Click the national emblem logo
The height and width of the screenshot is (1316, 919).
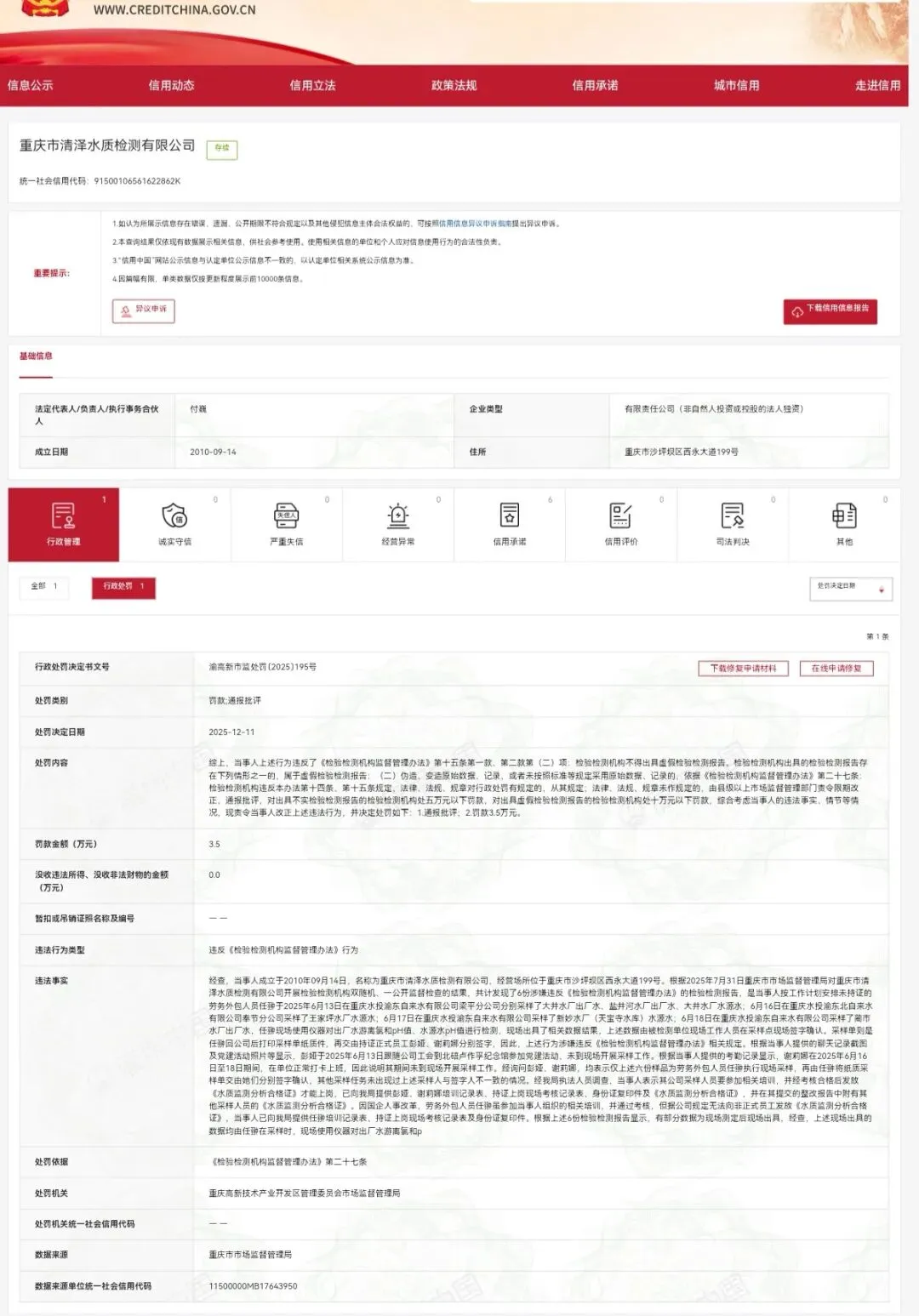pos(45,9)
